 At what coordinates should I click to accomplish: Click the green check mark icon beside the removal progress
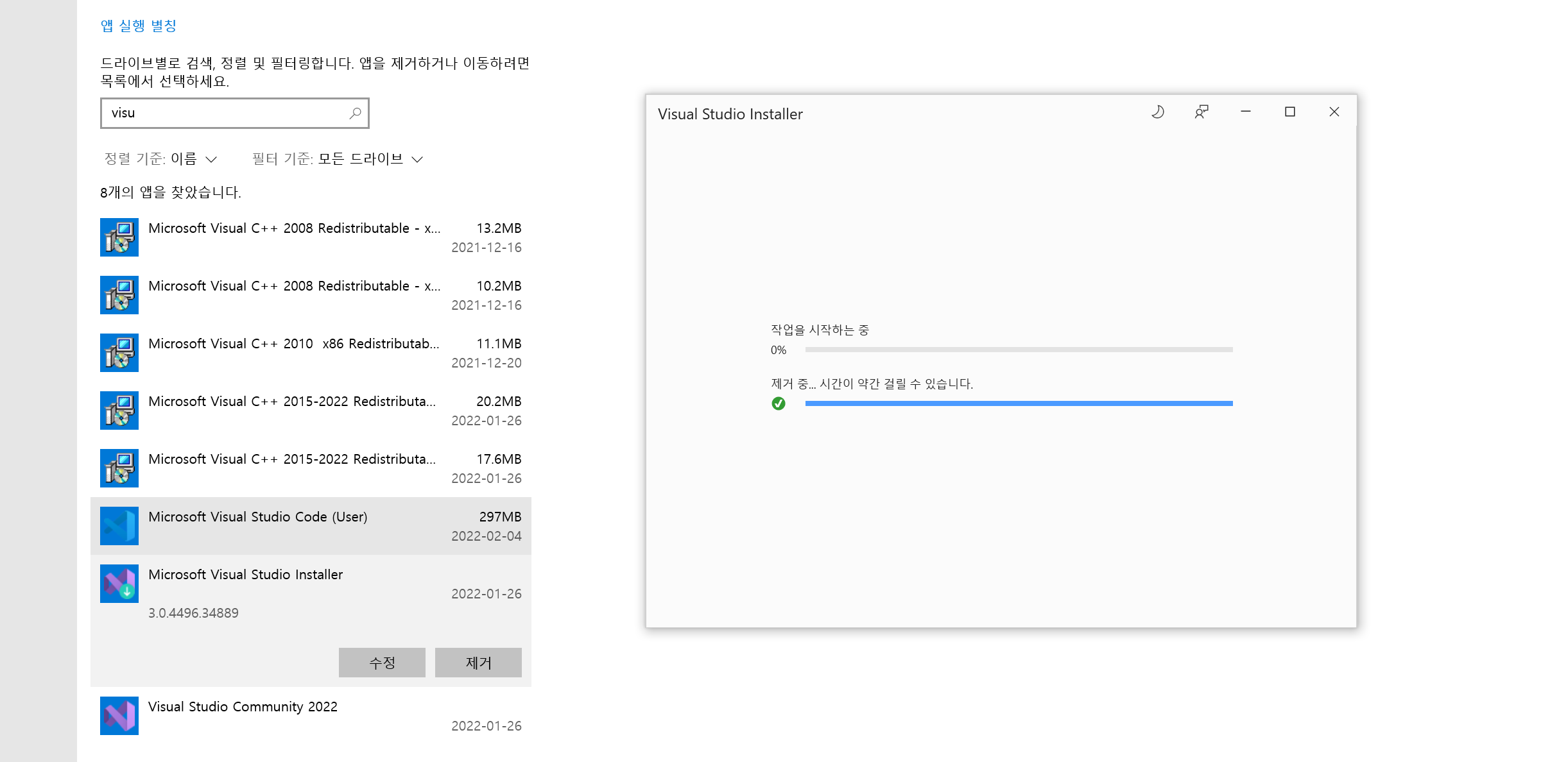tap(779, 403)
